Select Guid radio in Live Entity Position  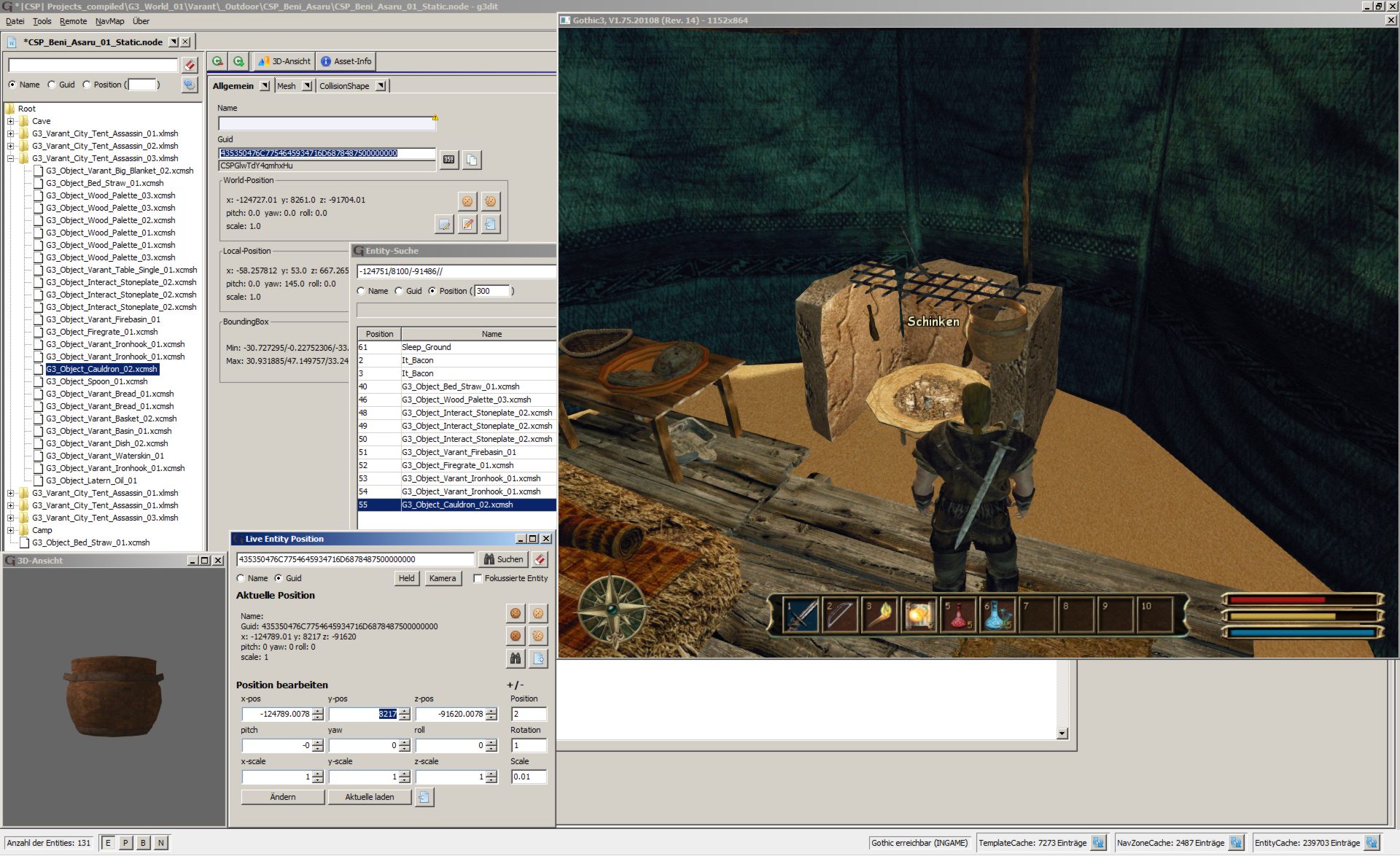[279, 578]
